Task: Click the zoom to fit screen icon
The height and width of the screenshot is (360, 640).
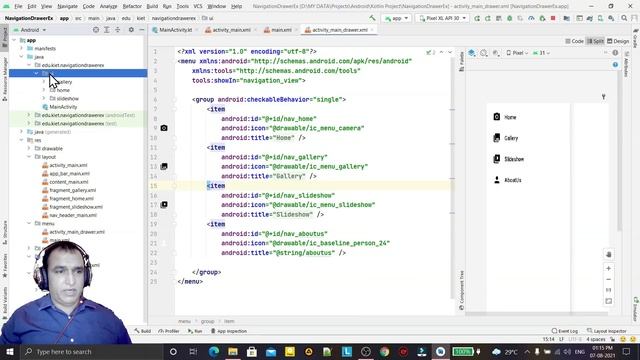Action: [x=609, y=301]
